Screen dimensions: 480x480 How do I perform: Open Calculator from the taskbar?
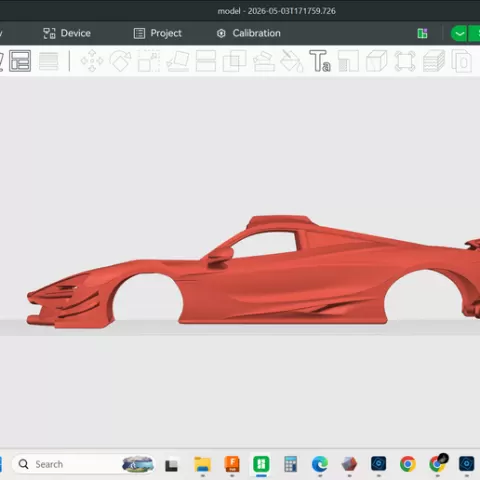pyautogui.click(x=290, y=464)
